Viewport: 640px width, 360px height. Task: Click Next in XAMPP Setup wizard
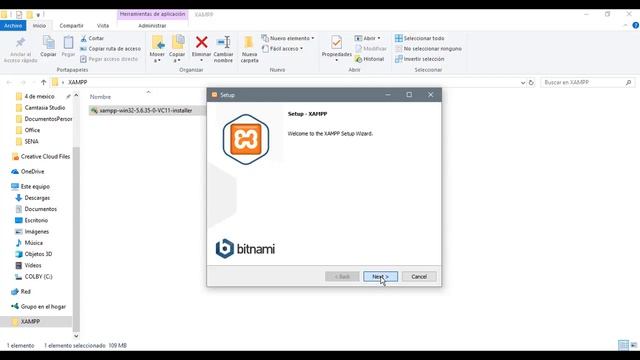(380, 276)
